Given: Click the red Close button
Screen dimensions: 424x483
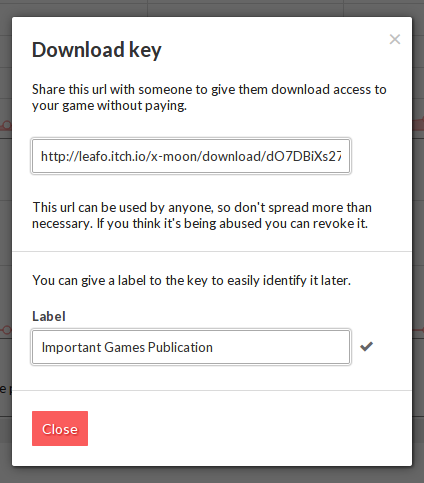Looking at the screenshot, I should point(60,428).
